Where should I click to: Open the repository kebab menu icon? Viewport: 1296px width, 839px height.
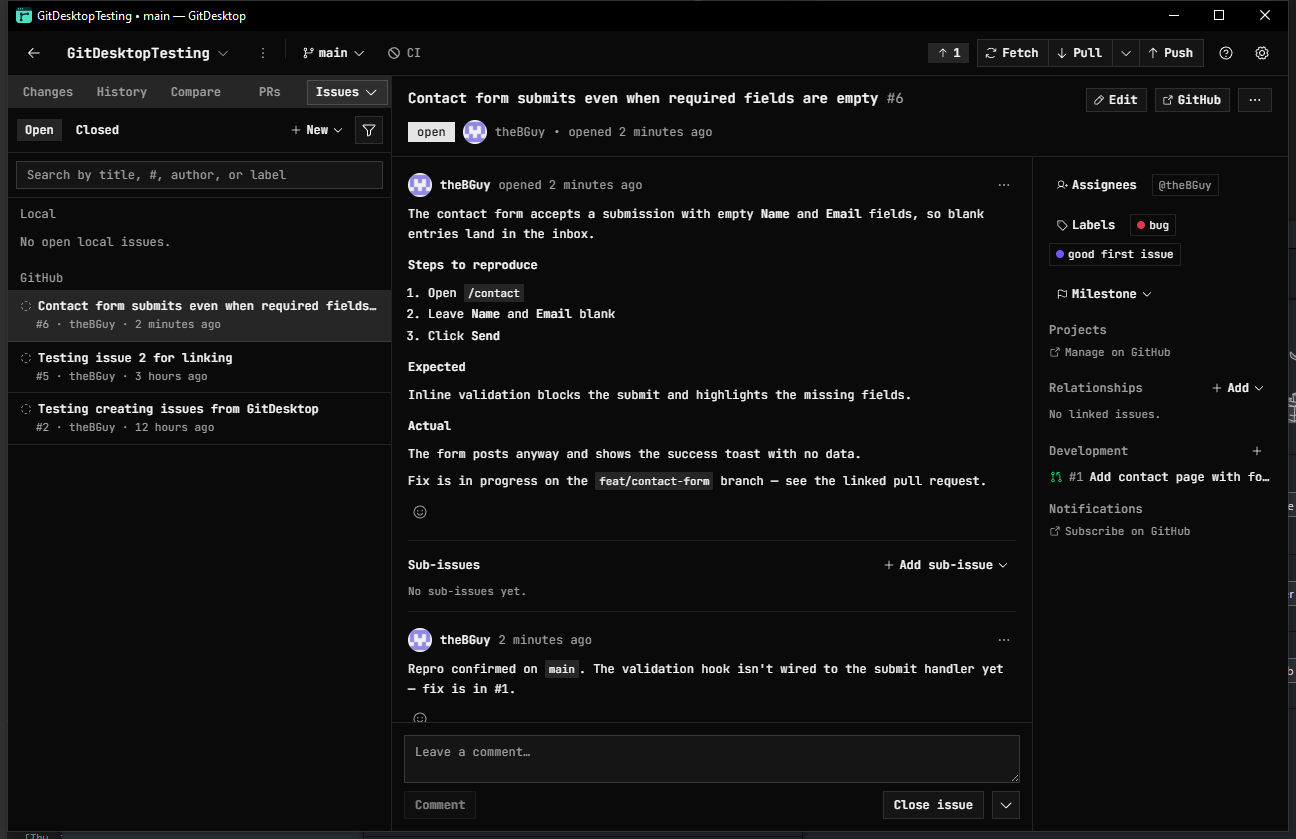[x=263, y=53]
